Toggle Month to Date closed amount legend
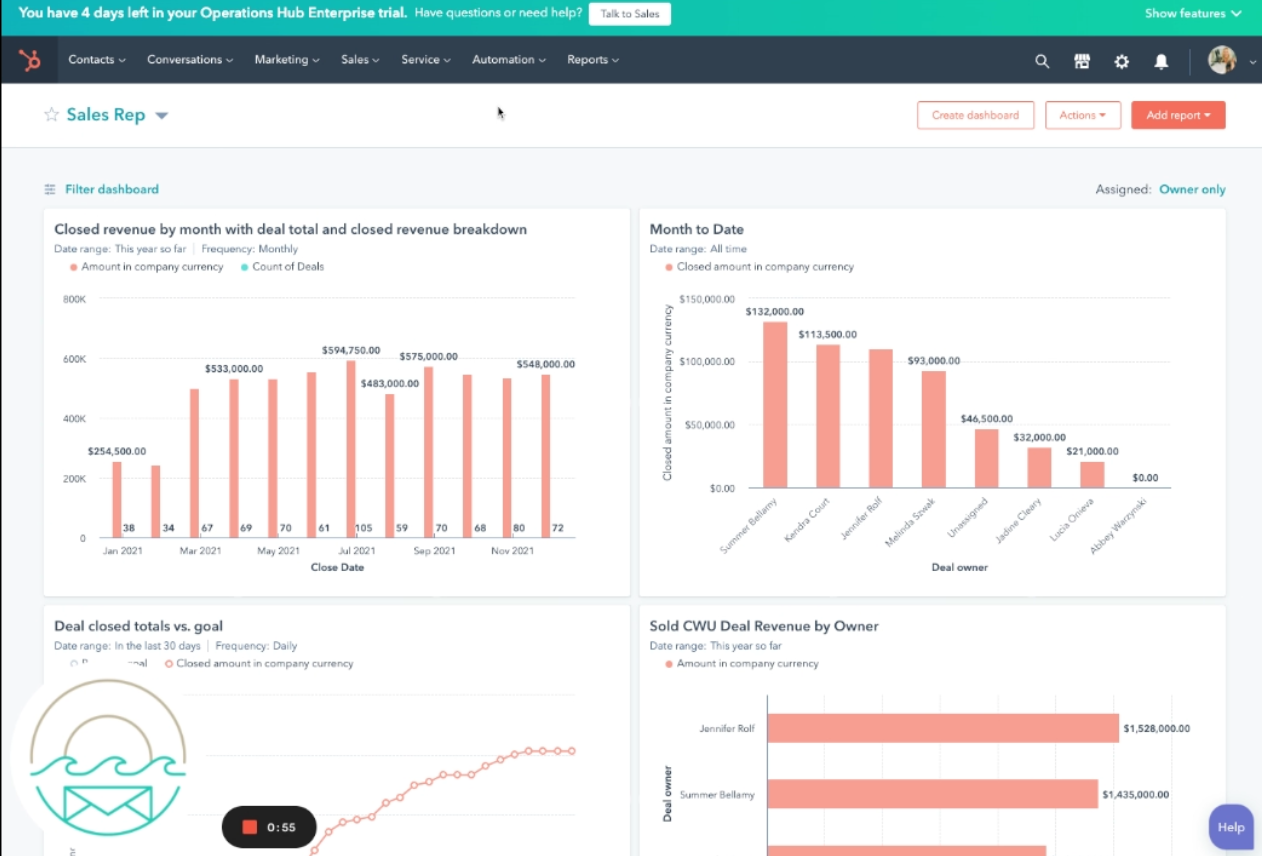Image resolution: width=1262 pixels, height=856 pixels. coord(759,267)
